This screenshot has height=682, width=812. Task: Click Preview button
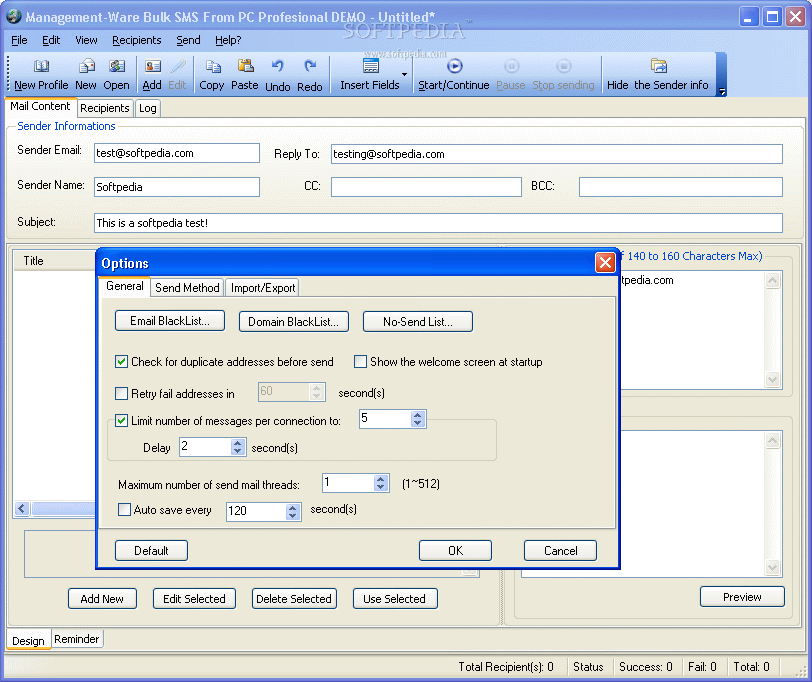pyautogui.click(x=742, y=597)
